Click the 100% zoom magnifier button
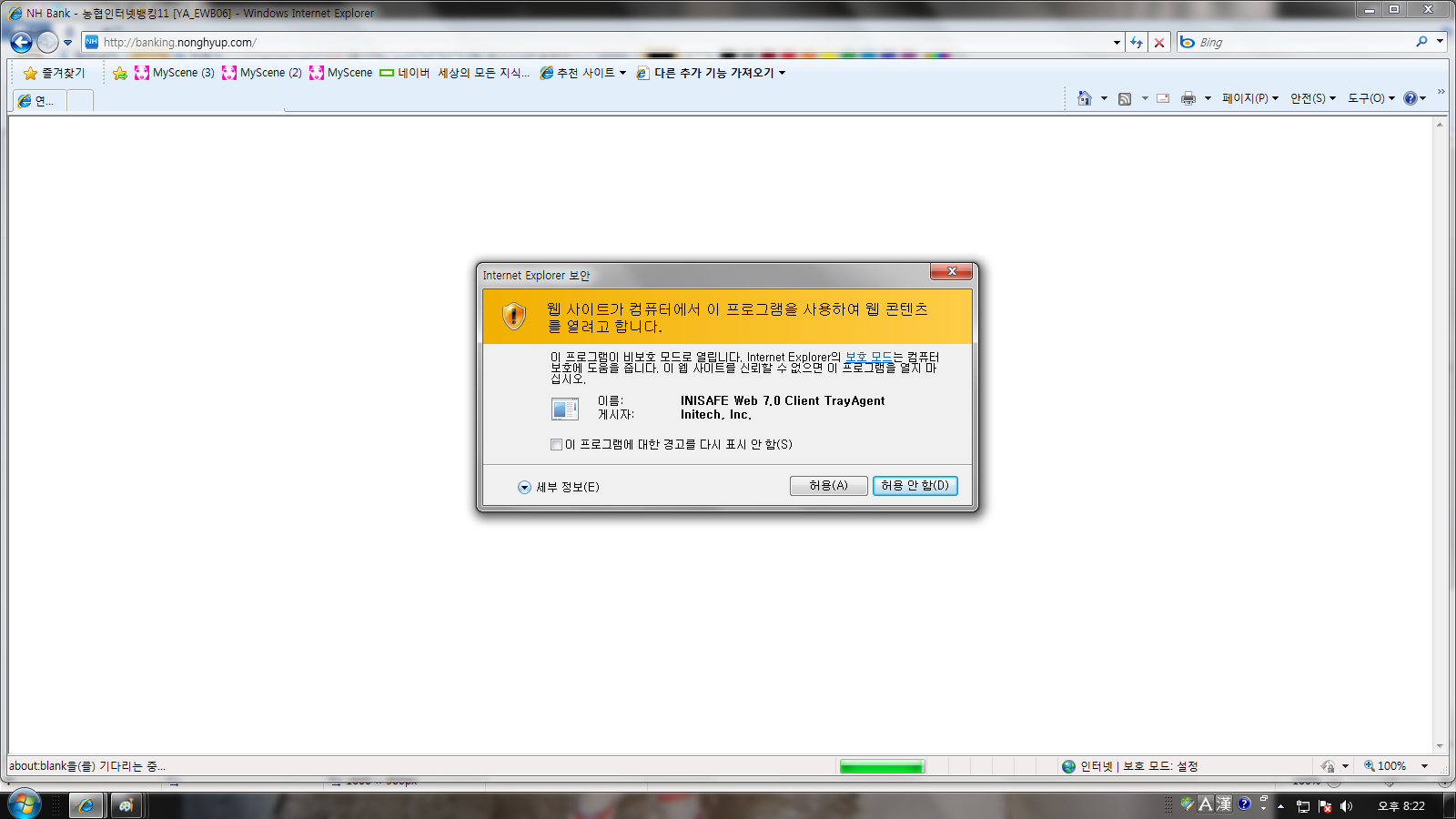 pos(1385,766)
